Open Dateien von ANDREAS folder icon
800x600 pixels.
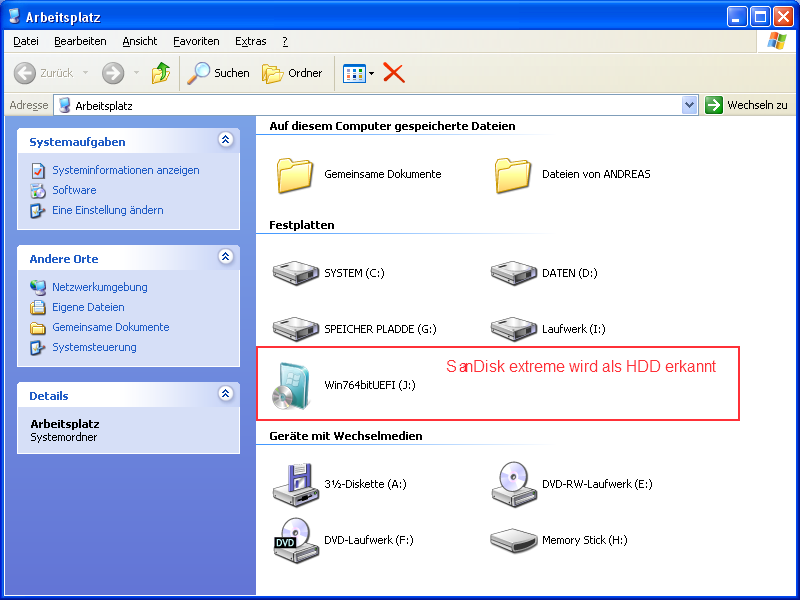point(512,175)
